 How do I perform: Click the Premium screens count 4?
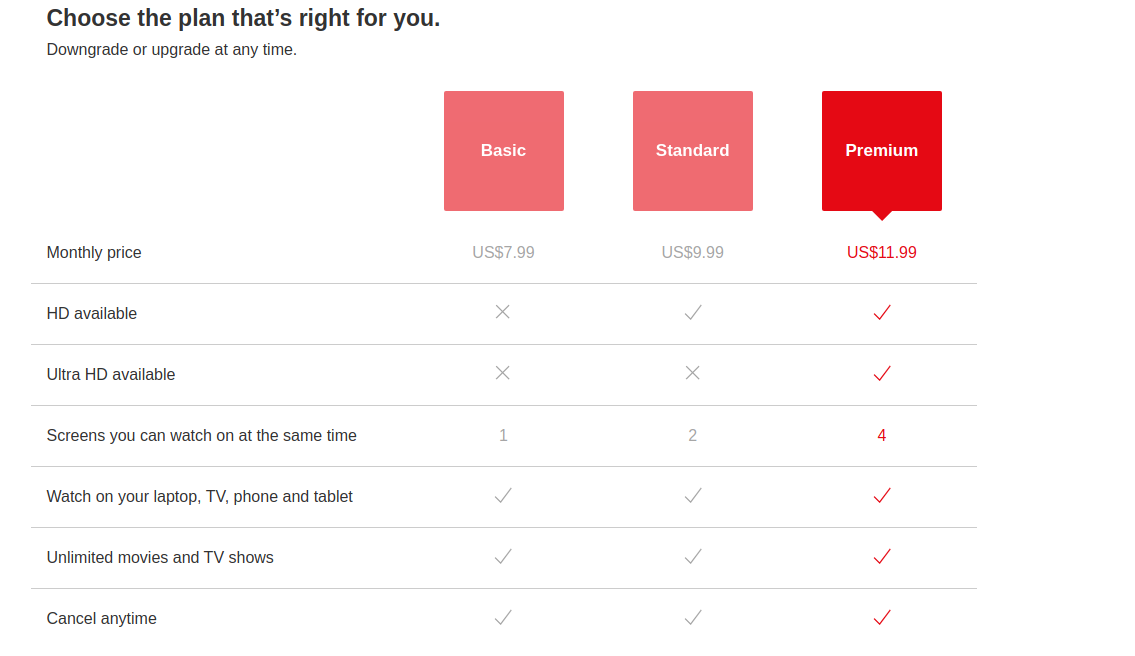[882, 435]
